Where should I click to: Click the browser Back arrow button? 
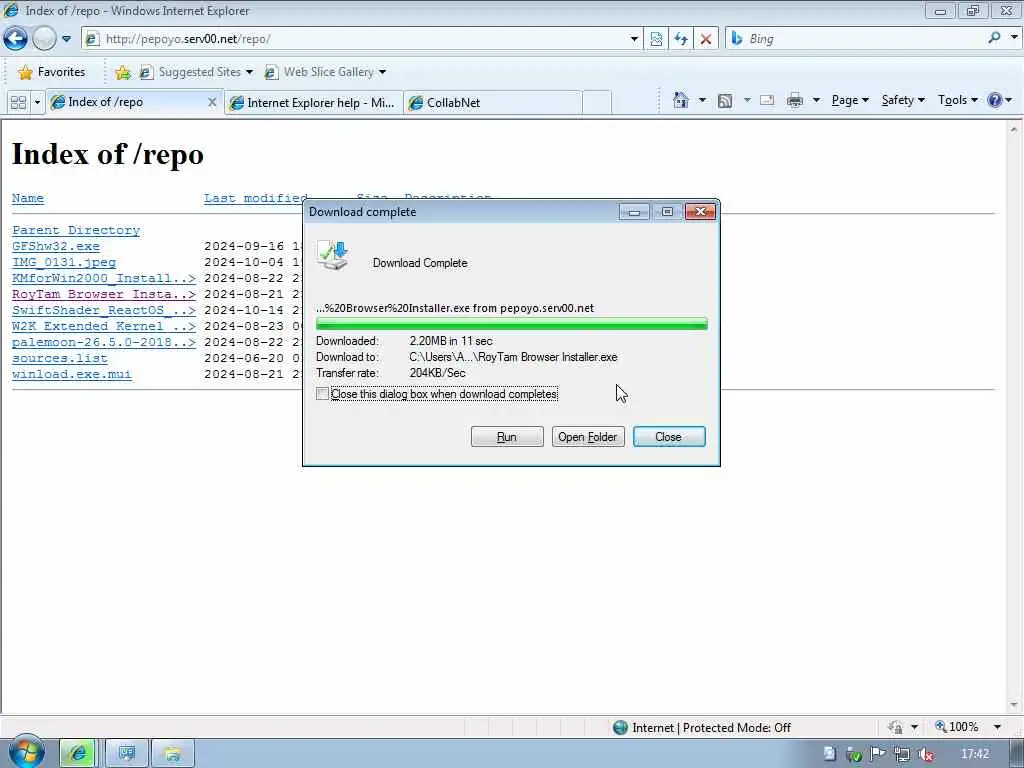15,39
